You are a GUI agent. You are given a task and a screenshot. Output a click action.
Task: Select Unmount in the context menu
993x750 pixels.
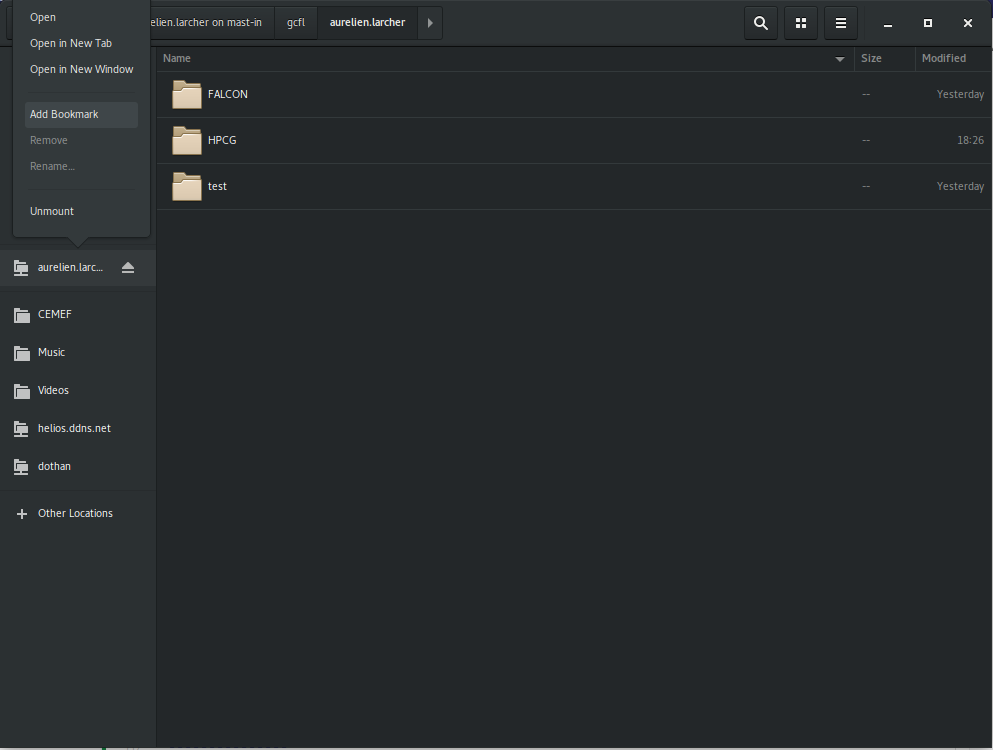(x=81, y=212)
